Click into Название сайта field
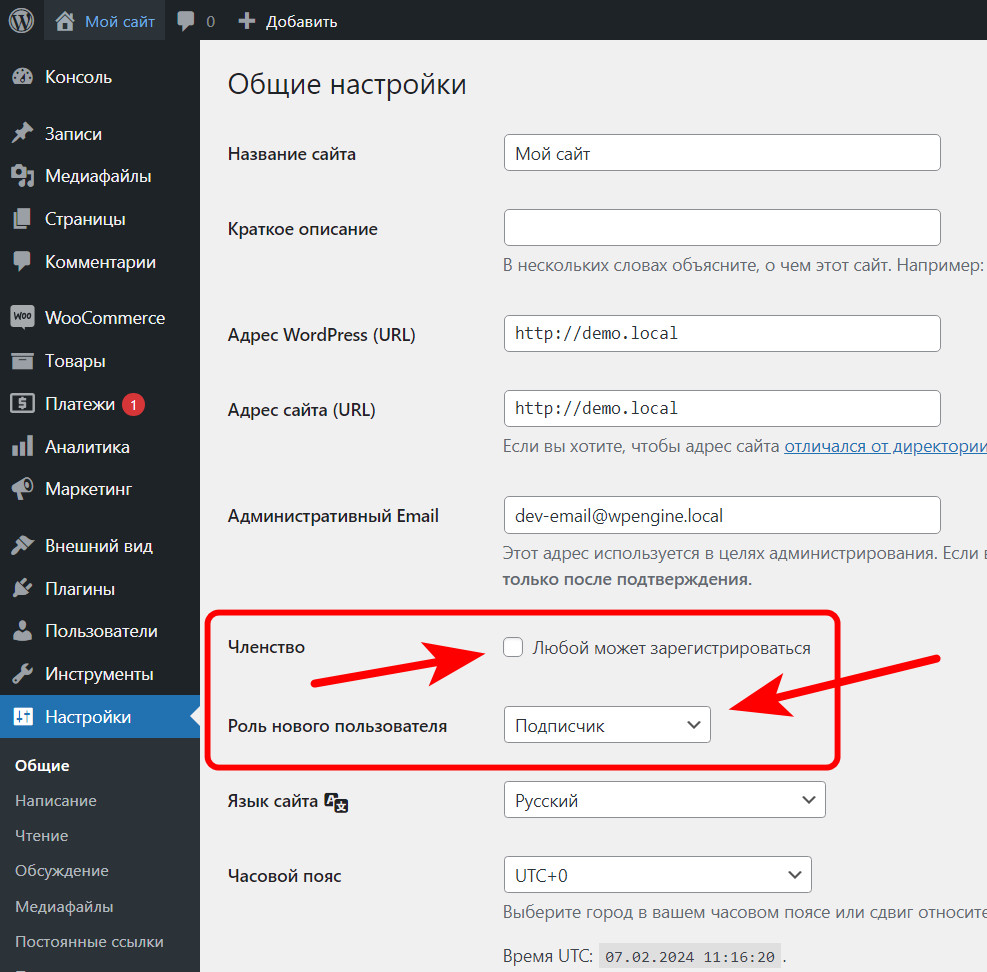Image resolution: width=987 pixels, height=972 pixels. click(722, 152)
